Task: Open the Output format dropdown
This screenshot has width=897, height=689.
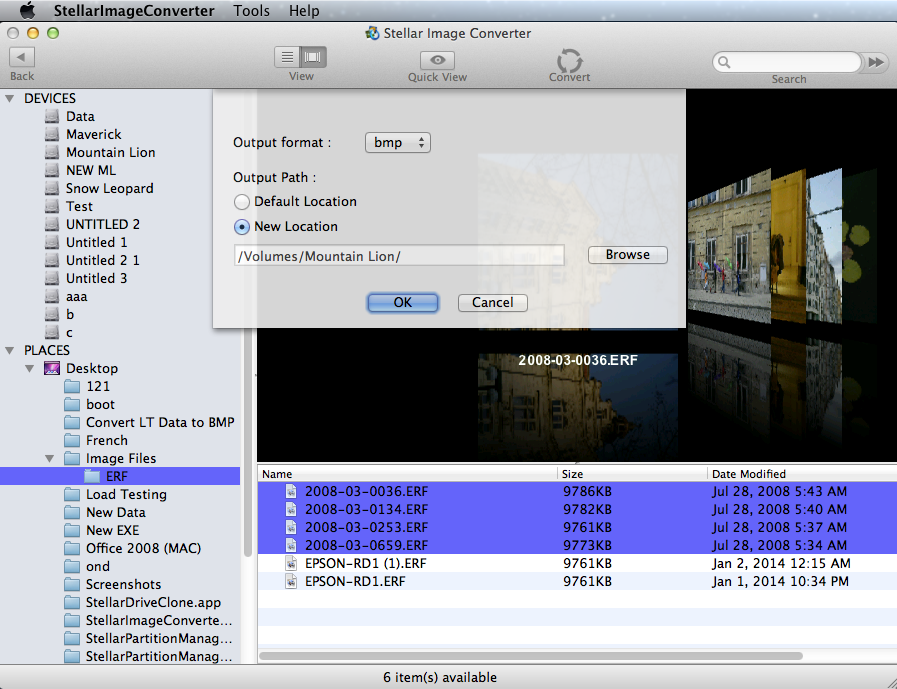Action: point(398,142)
